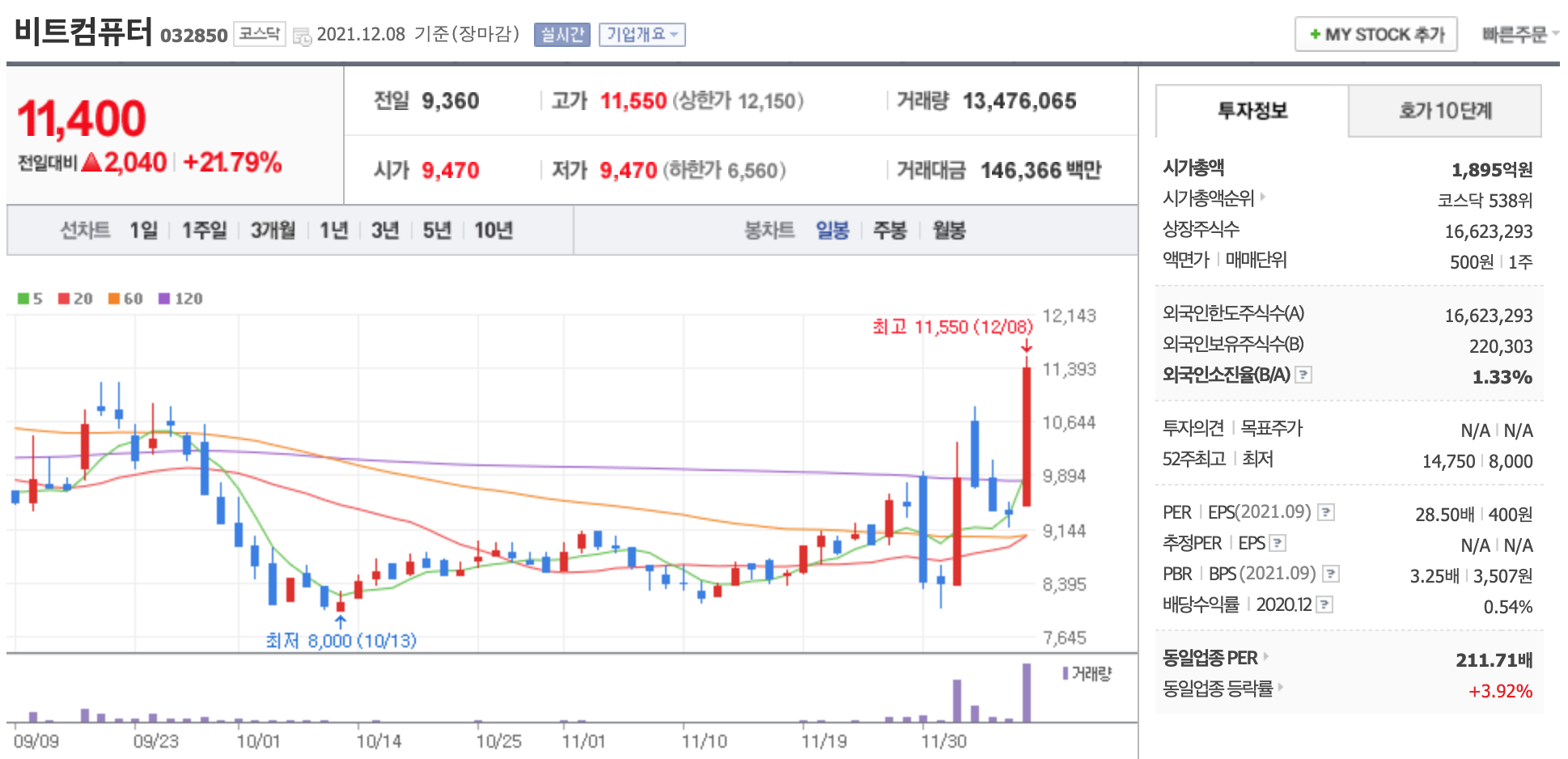Click MY STOCK 추가 button
This screenshot has height=759, width=1568.
point(1376,34)
